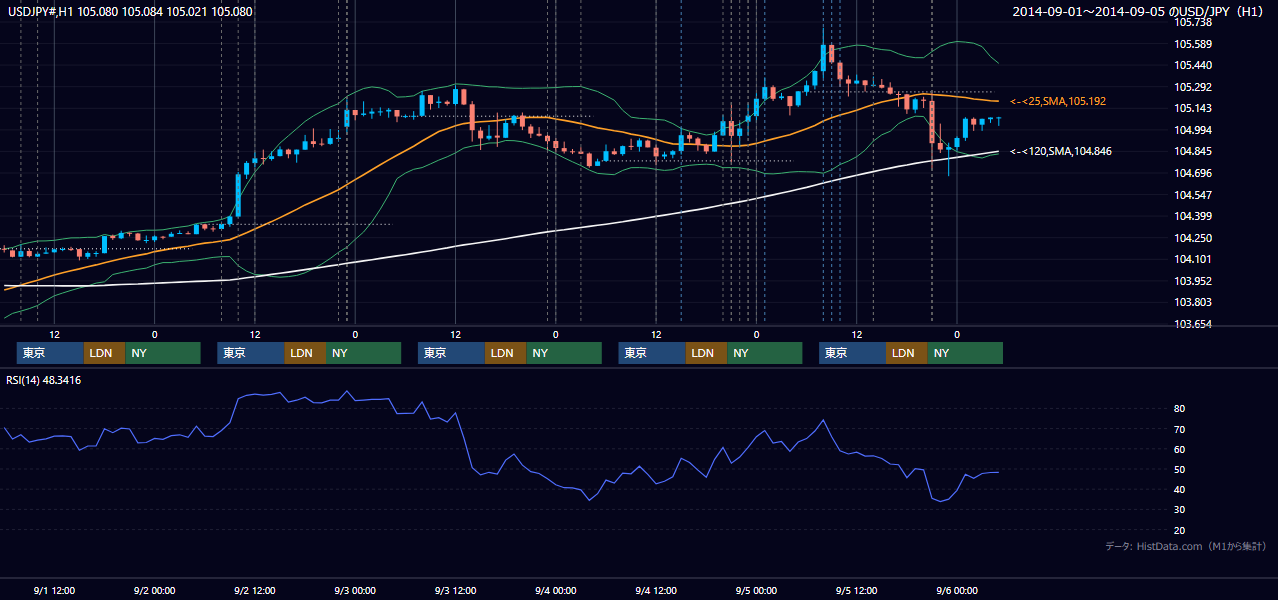The image size is (1278, 600).
Task: Click price axis value 103.952
Action: point(1193,281)
